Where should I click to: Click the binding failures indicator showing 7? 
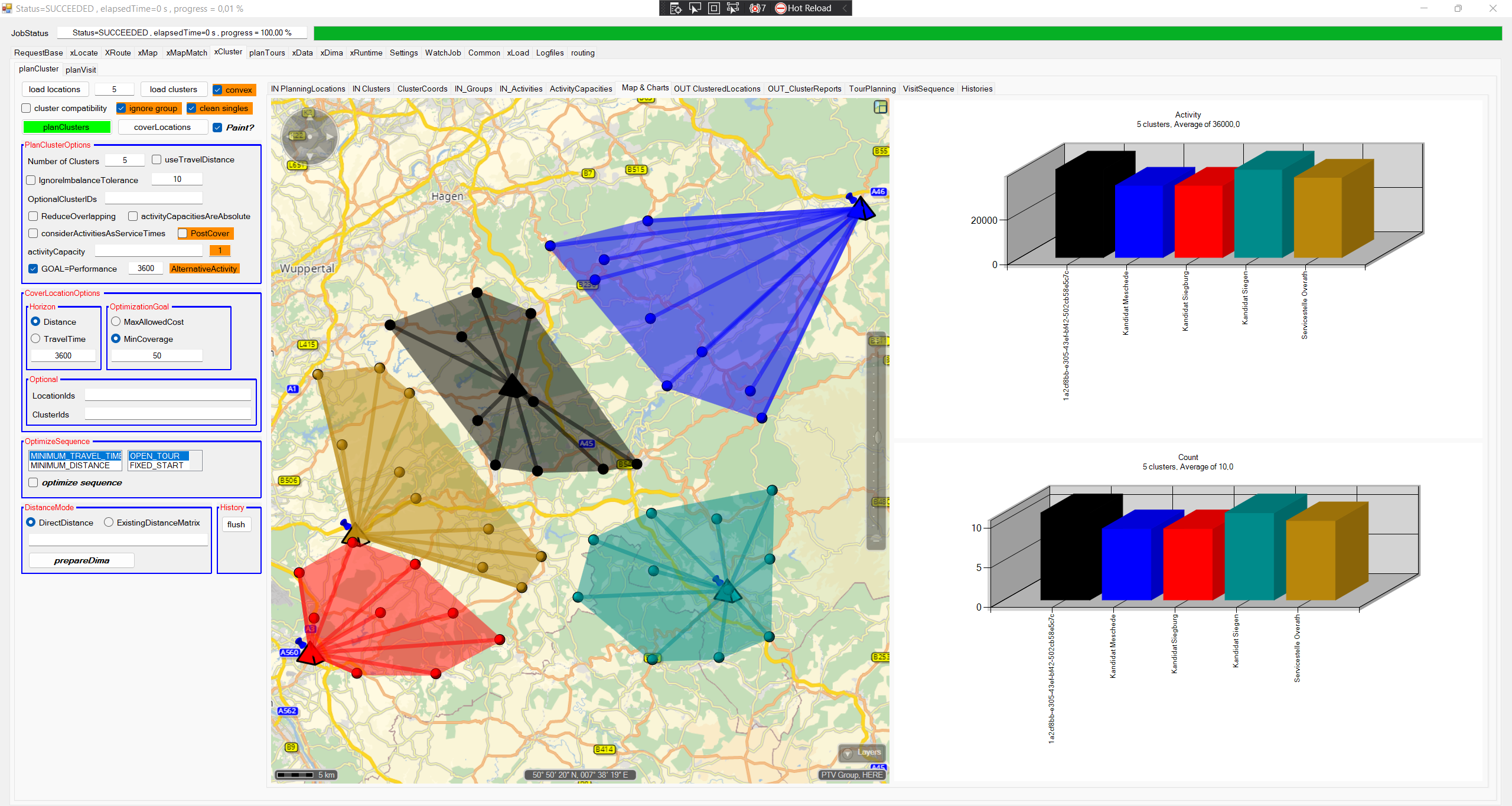(758, 8)
